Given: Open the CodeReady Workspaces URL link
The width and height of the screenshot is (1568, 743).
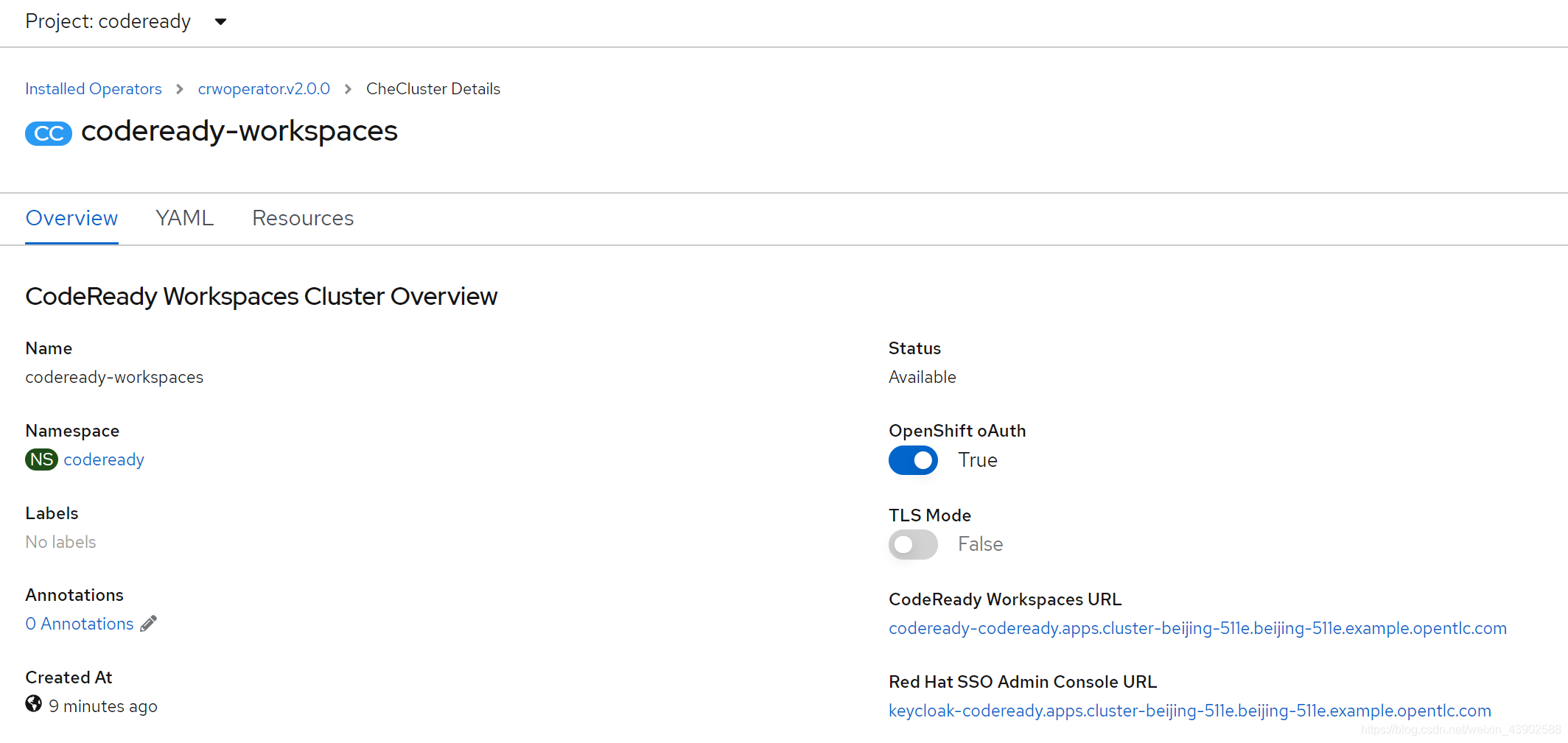Looking at the screenshot, I should pos(1197,628).
